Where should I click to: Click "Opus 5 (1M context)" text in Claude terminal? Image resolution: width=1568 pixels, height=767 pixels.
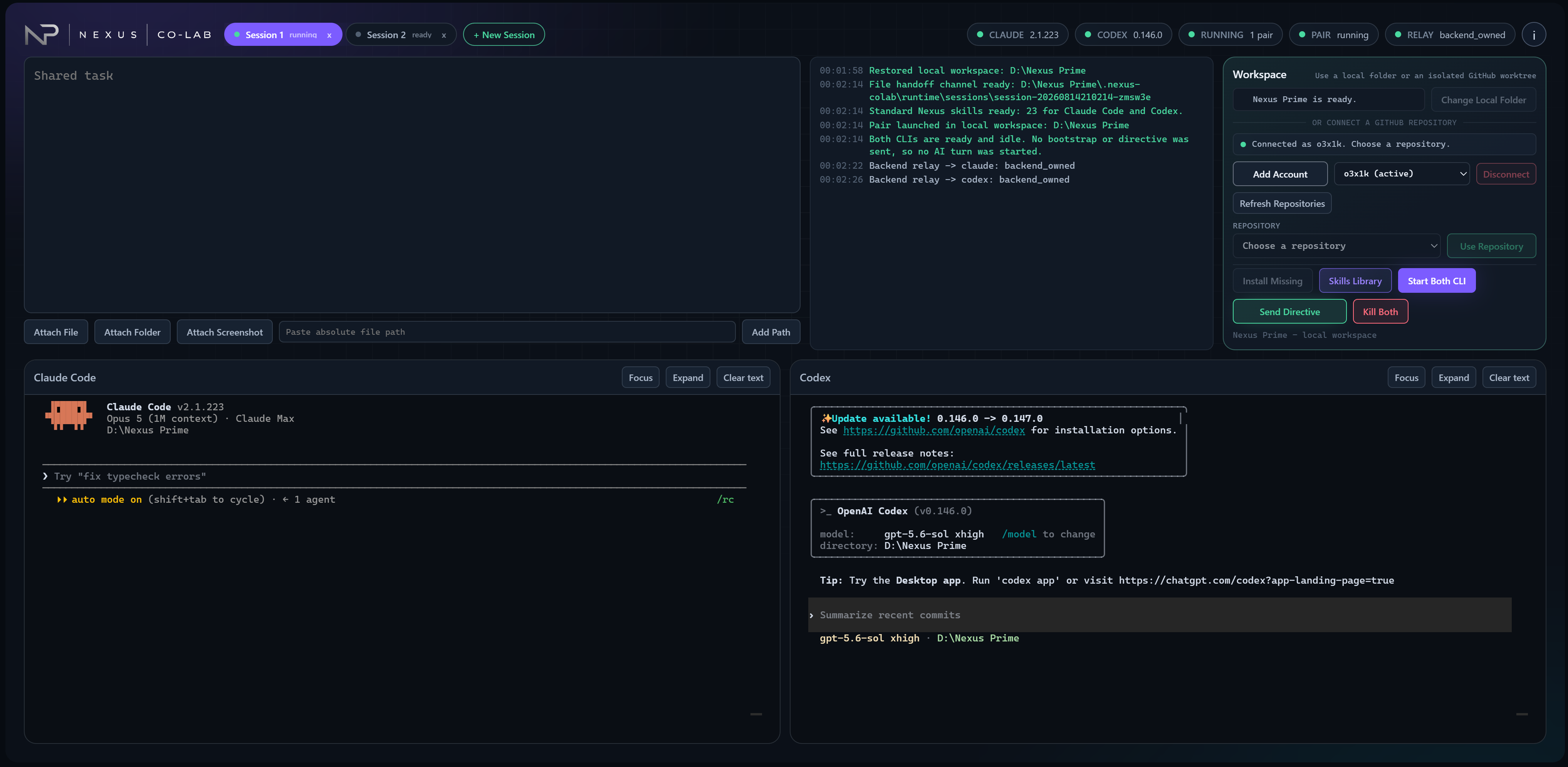tap(162, 418)
